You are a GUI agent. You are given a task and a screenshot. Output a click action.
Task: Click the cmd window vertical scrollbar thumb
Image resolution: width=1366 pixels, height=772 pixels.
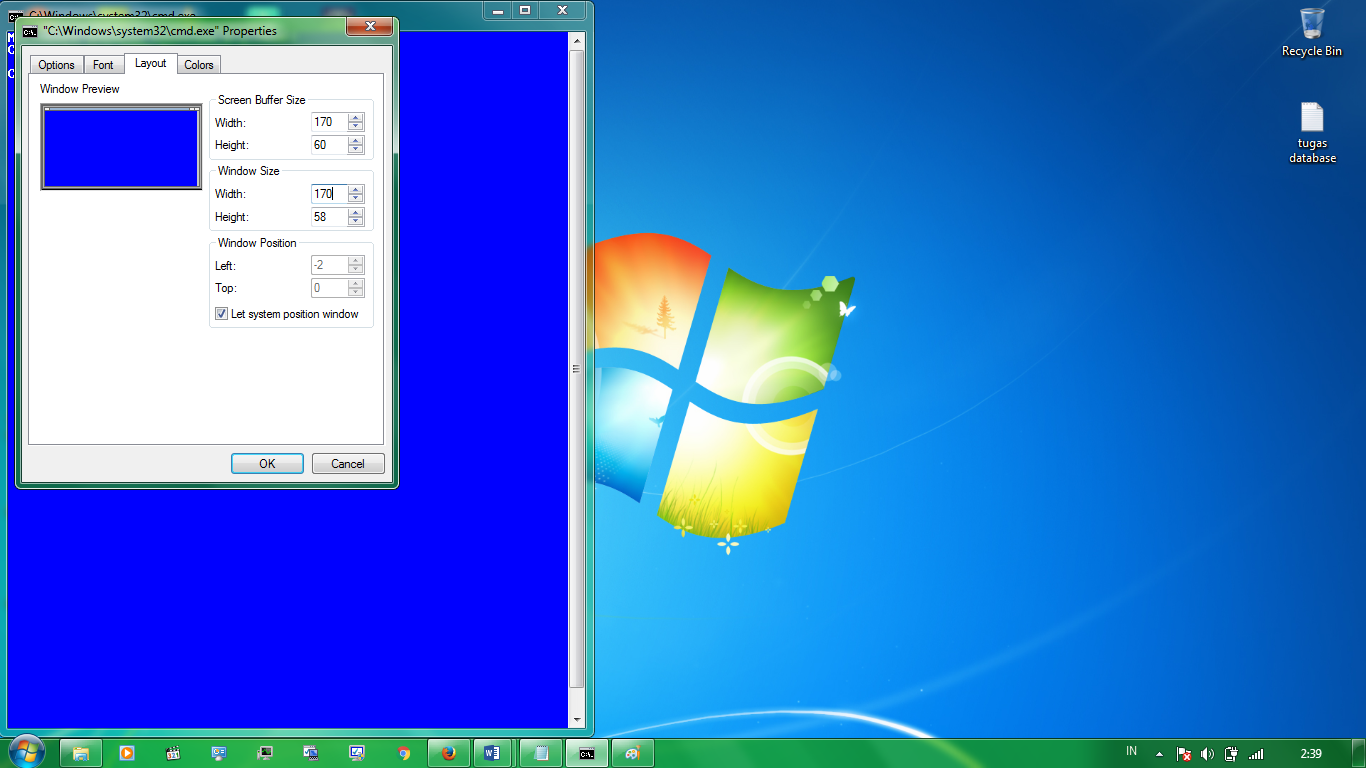576,368
